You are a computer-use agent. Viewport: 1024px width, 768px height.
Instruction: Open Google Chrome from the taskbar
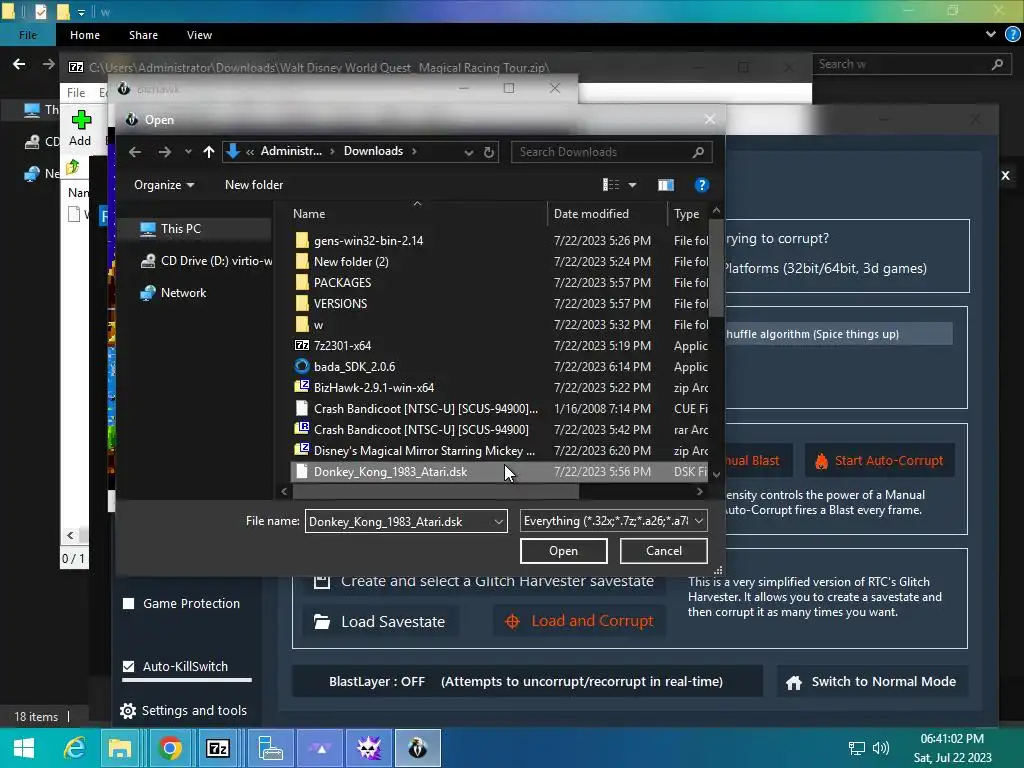(170, 748)
